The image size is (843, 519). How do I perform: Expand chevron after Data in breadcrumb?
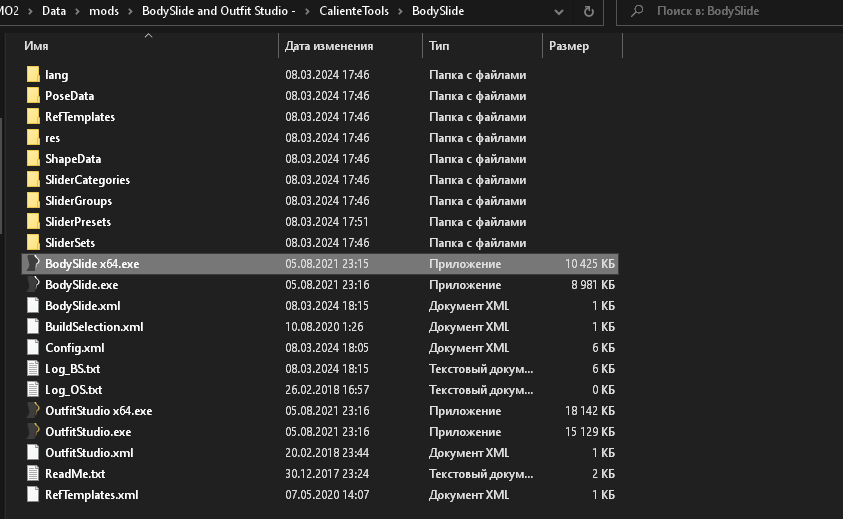tap(77, 11)
